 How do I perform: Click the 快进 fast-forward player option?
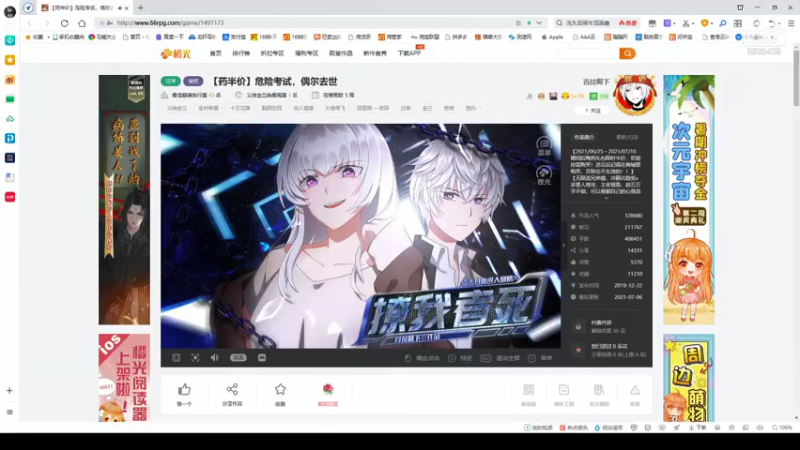pyautogui.click(x=461, y=358)
